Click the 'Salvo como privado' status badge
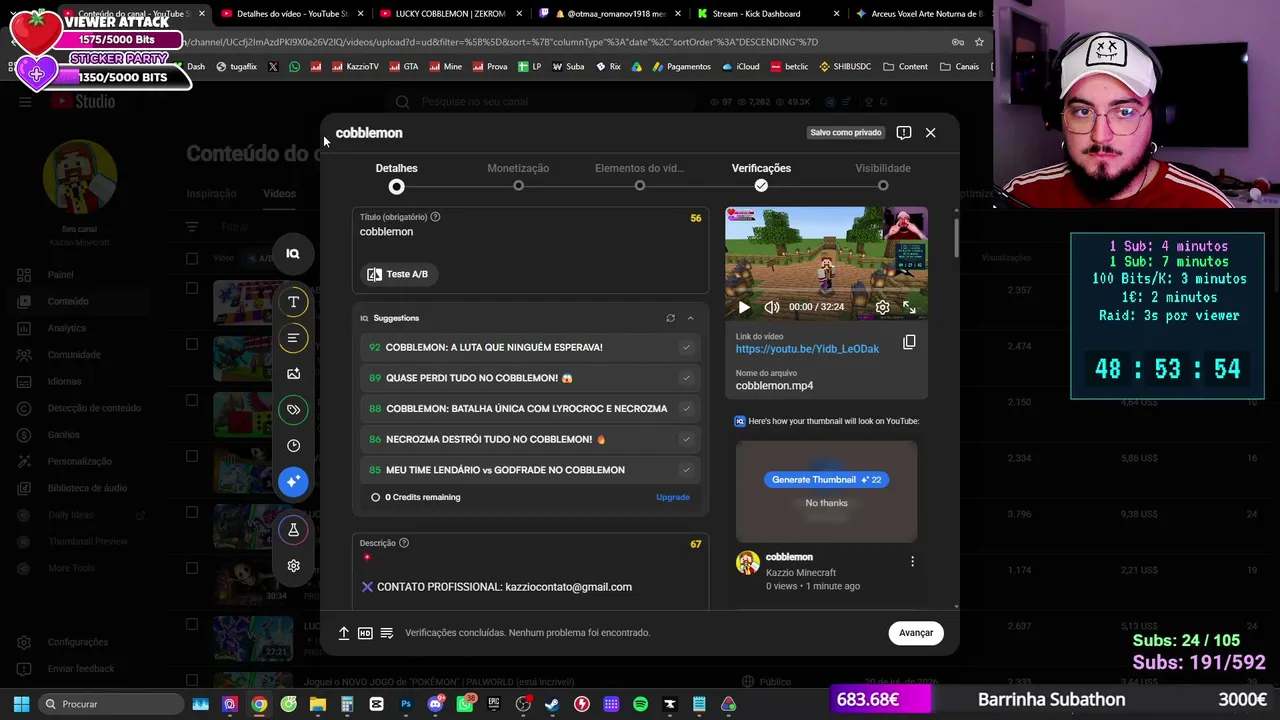The height and width of the screenshot is (720, 1280). (846, 133)
